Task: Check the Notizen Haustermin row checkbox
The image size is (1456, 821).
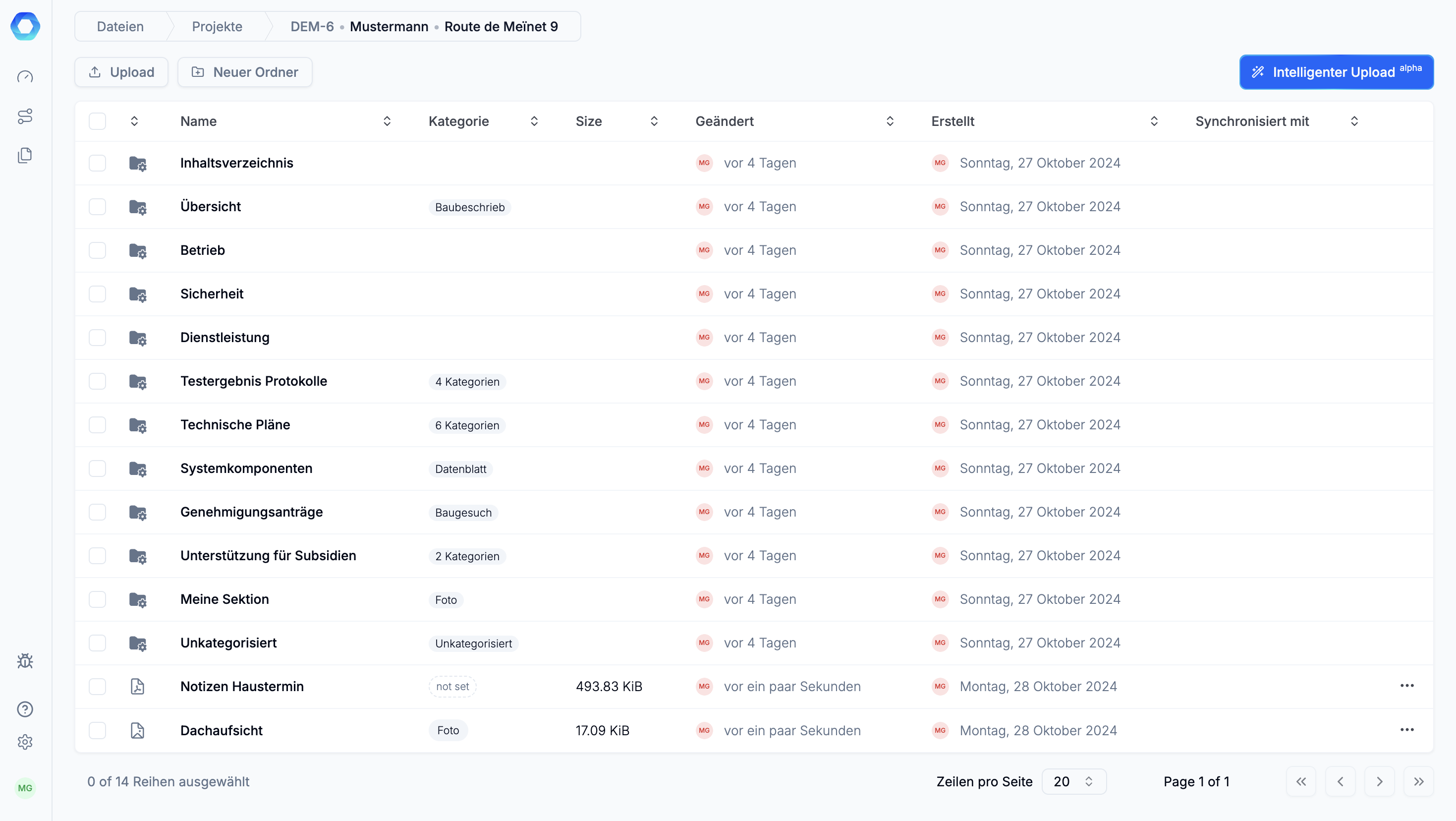Action: [x=97, y=687]
